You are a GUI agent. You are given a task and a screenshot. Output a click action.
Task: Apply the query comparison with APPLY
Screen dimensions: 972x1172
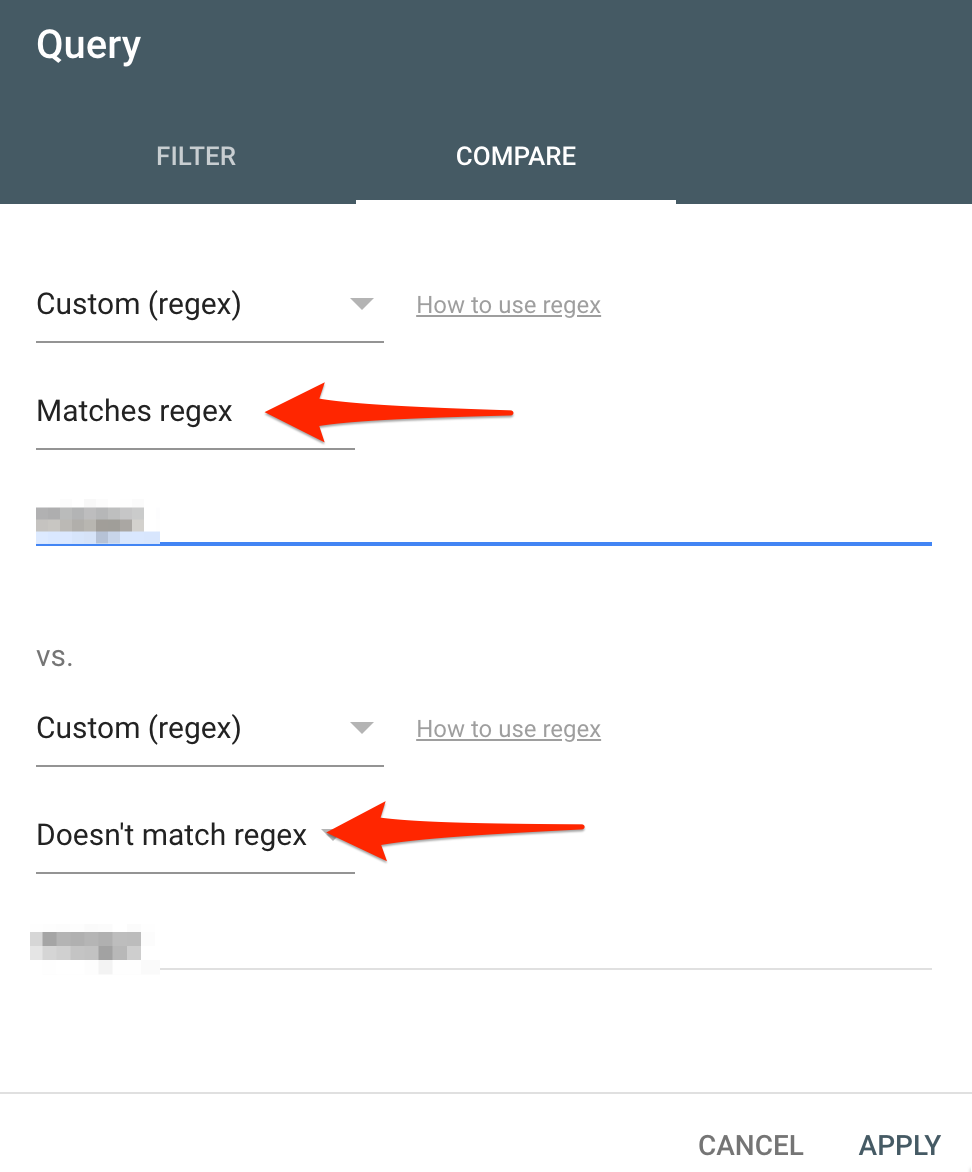point(899,1145)
